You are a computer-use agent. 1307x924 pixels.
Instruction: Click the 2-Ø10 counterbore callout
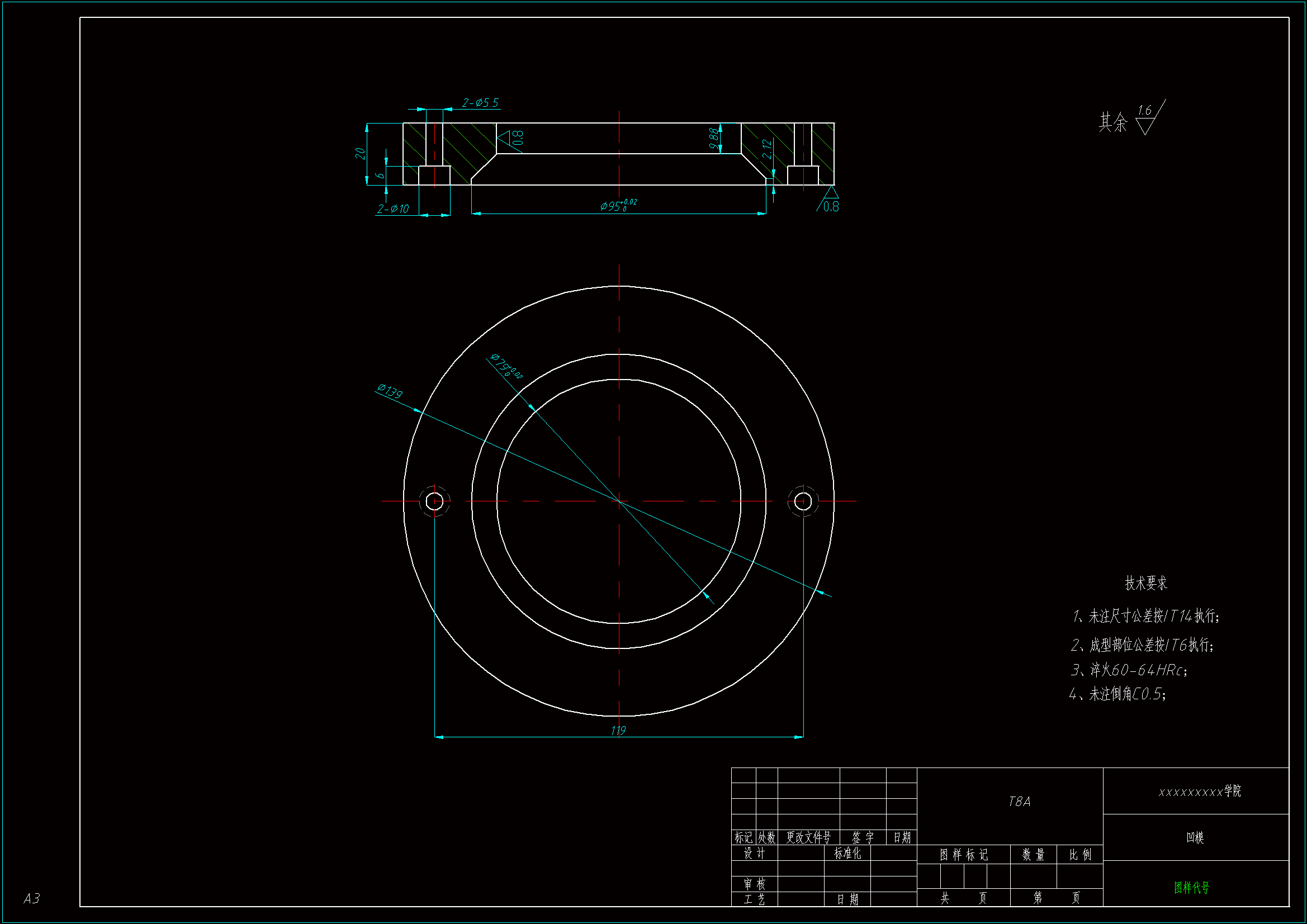(x=393, y=209)
